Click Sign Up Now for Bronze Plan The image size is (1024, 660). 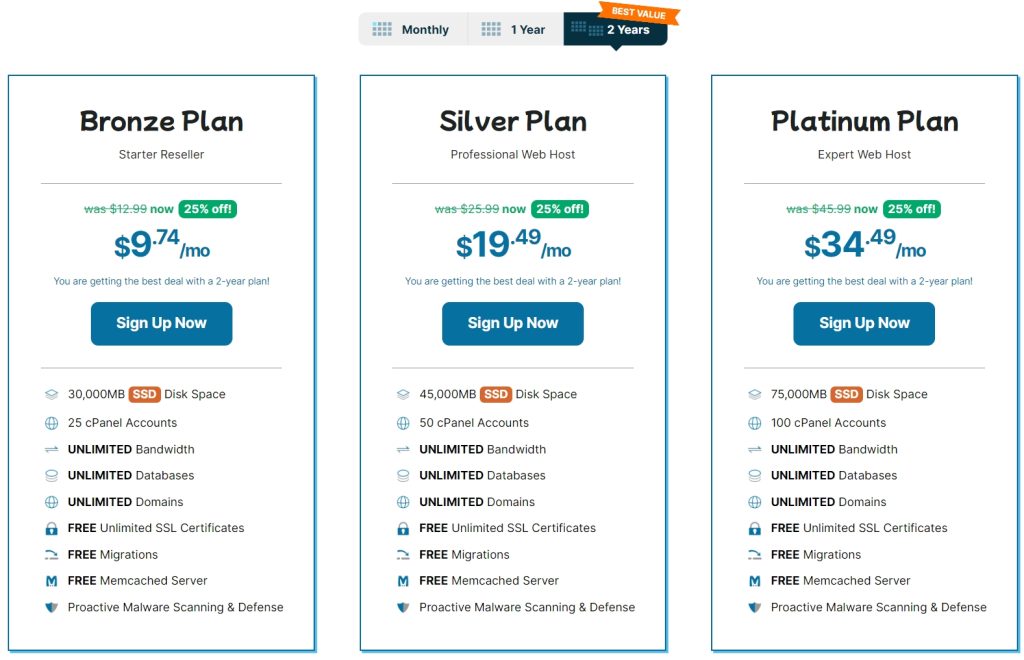tap(161, 323)
